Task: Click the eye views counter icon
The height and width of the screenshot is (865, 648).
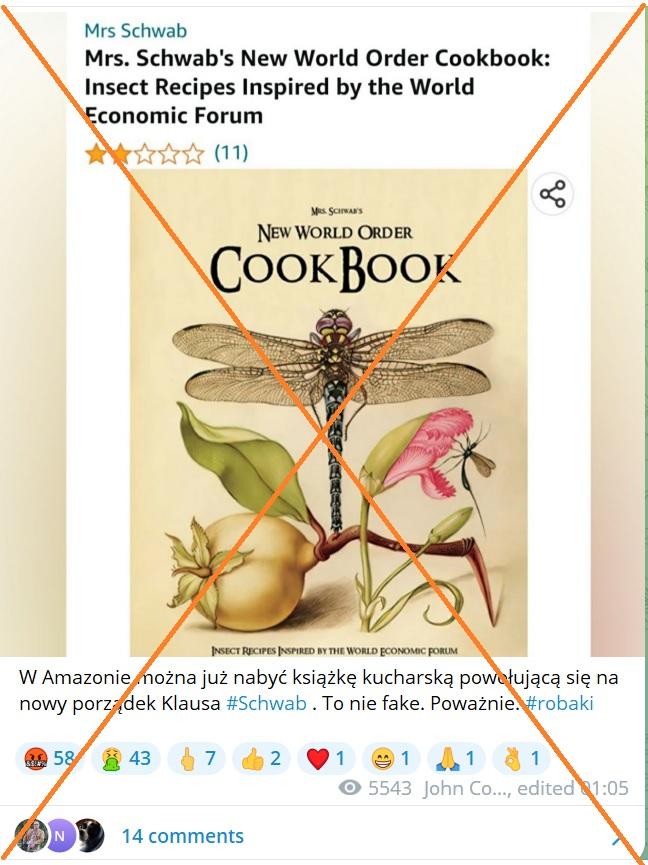Action: tap(350, 788)
